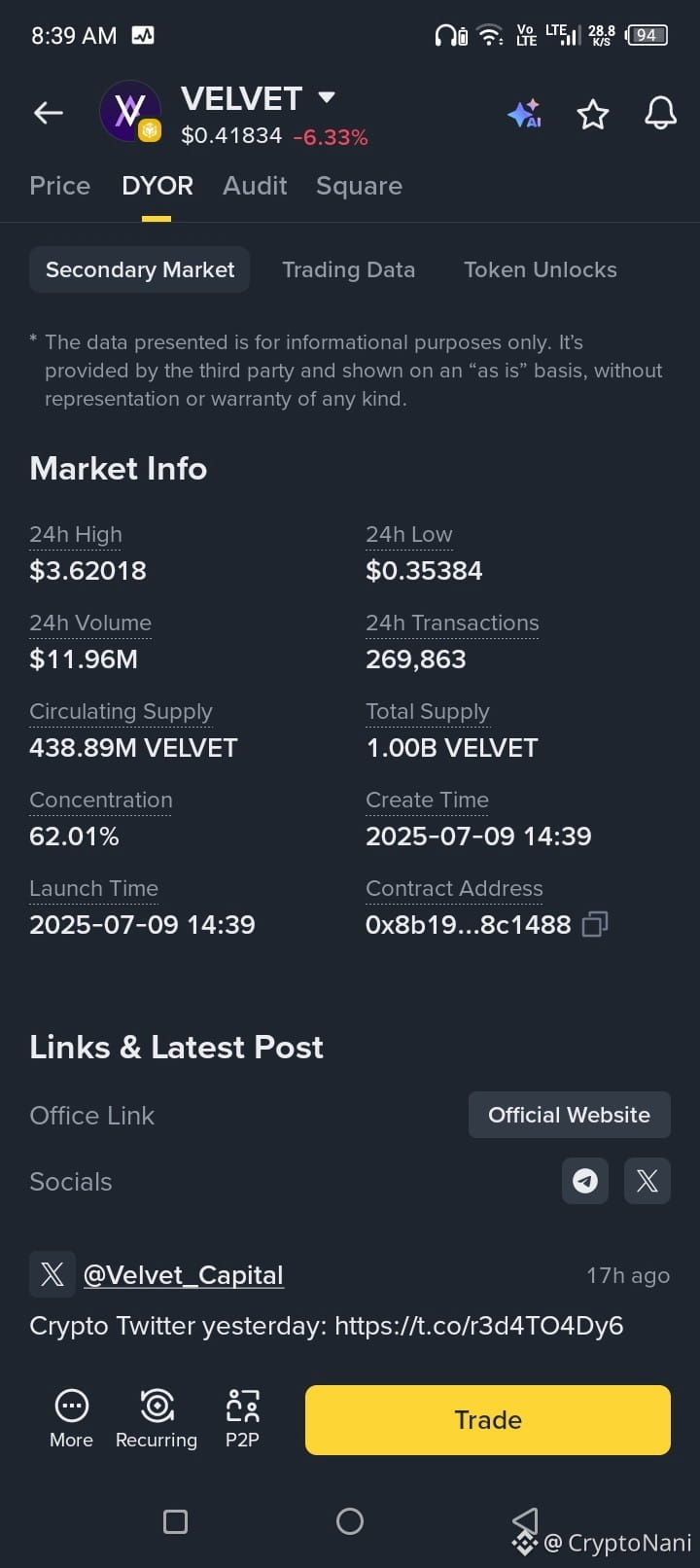Open the Square tab
This screenshot has height=1568, width=700.
pos(359,186)
